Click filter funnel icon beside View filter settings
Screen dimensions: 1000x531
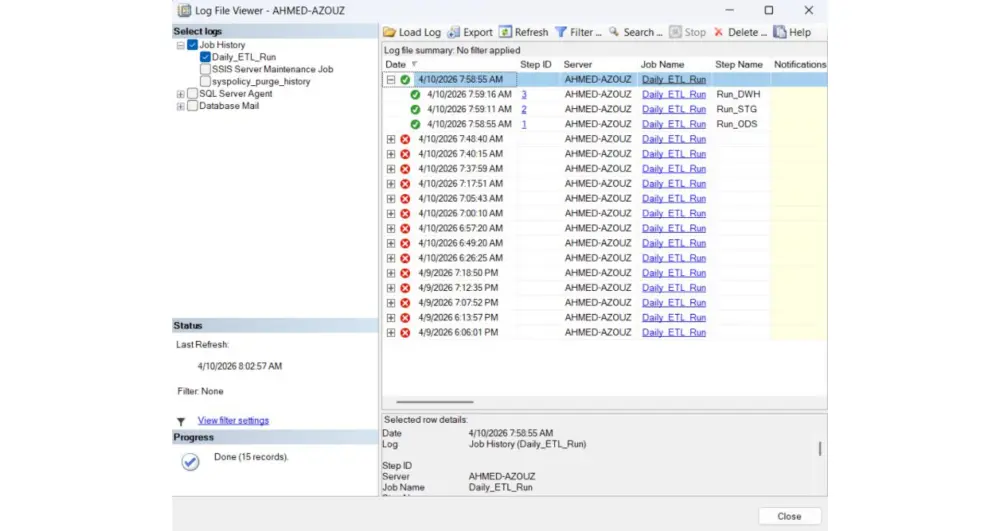point(181,421)
